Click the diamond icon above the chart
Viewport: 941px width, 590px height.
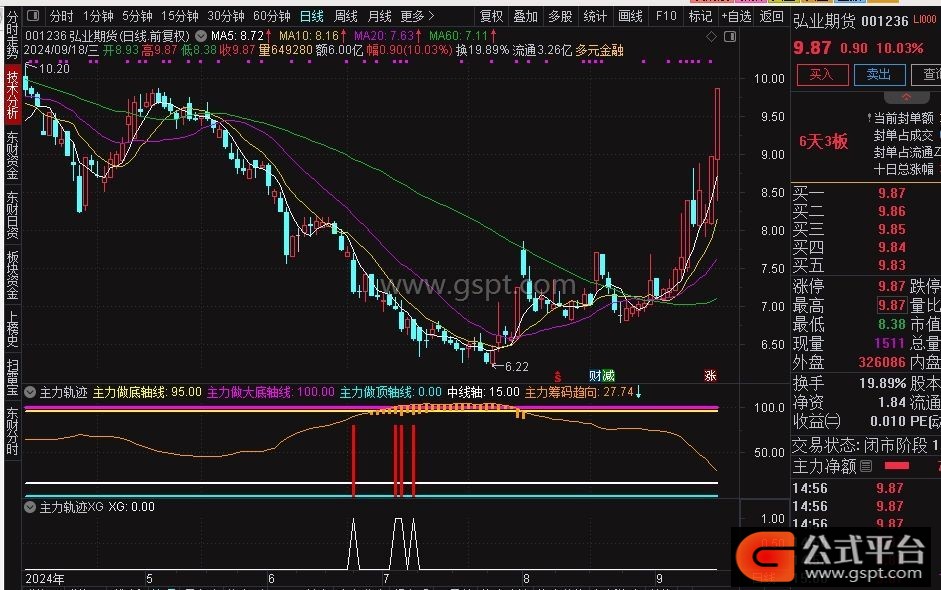[x=712, y=37]
